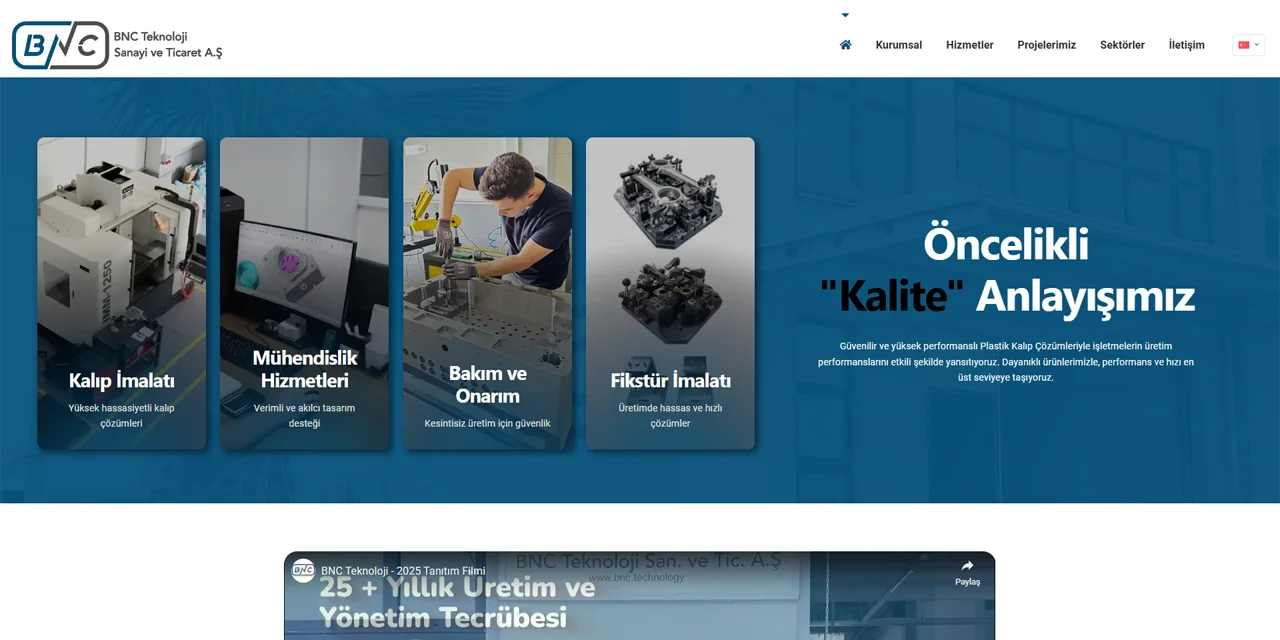Go to the İletişim page

[x=1187, y=44]
